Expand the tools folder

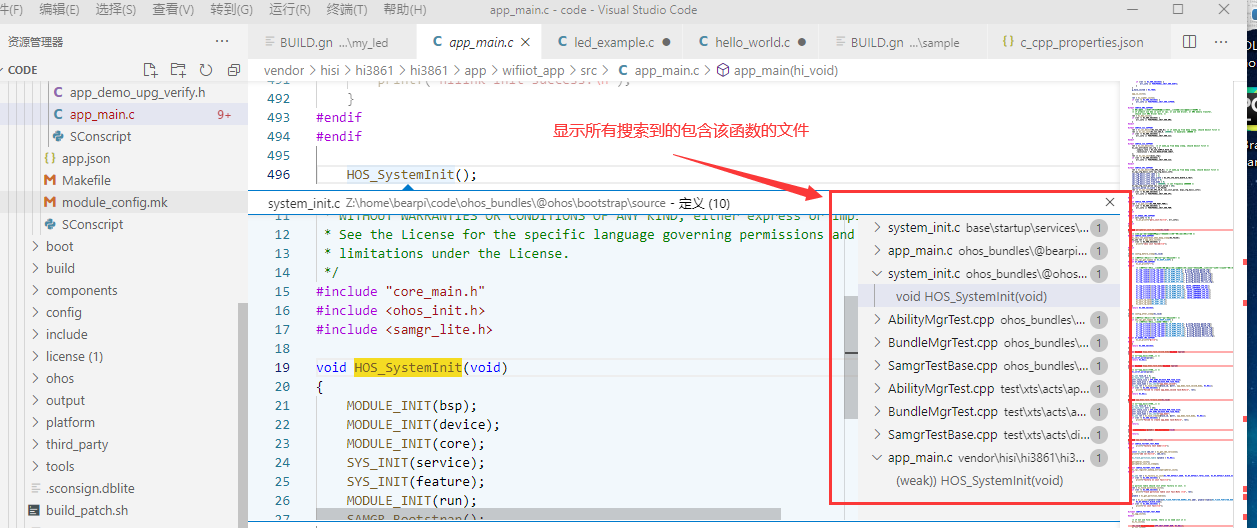tap(60, 466)
